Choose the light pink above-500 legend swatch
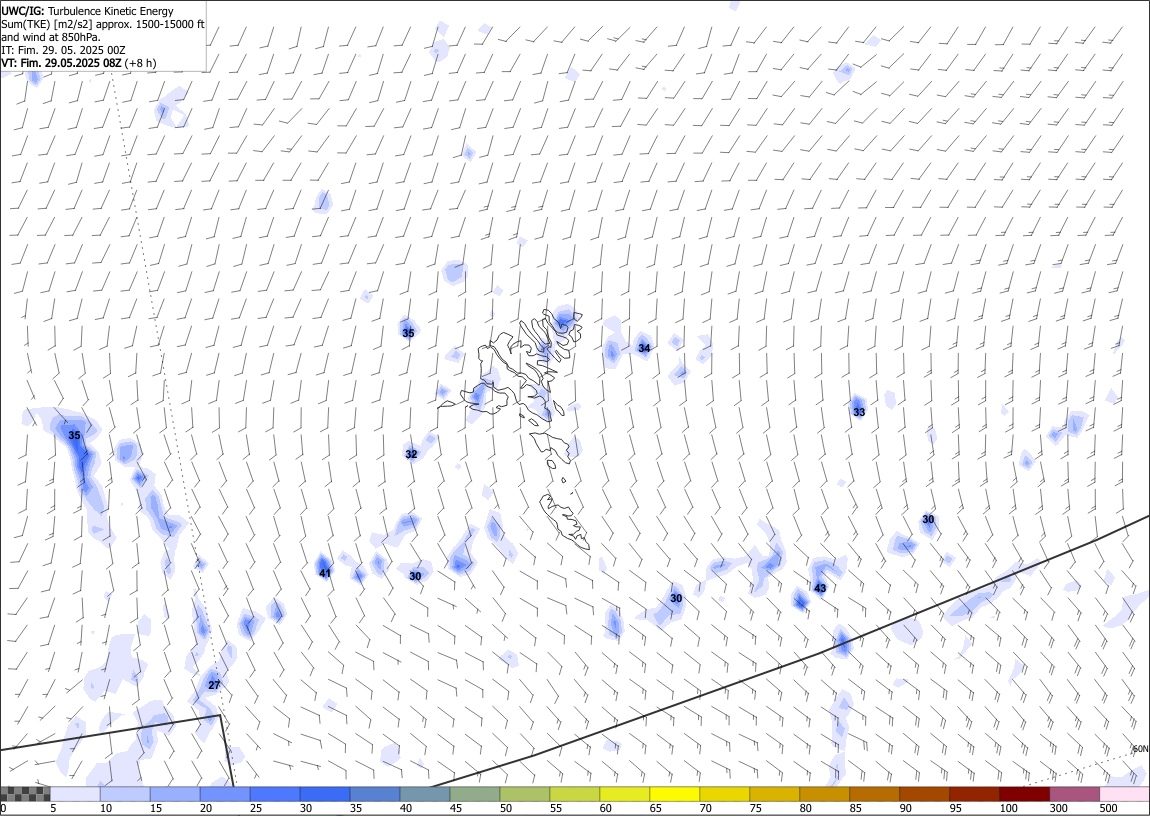 point(1123,794)
